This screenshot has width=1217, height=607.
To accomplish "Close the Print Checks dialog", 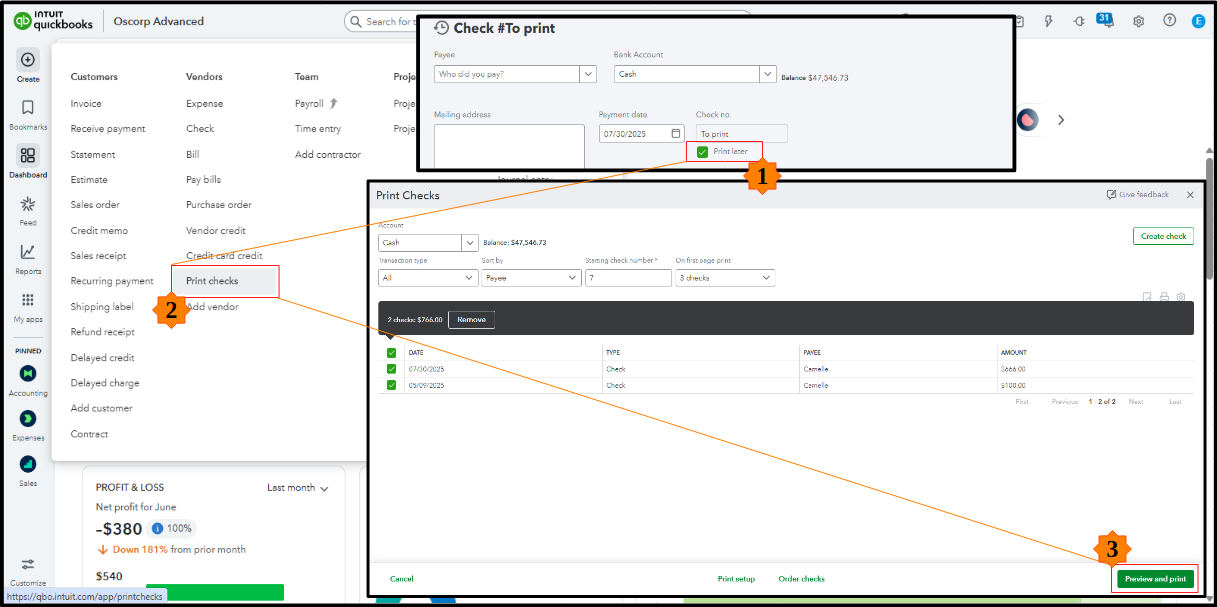I will pyautogui.click(x=1190, y=195).
